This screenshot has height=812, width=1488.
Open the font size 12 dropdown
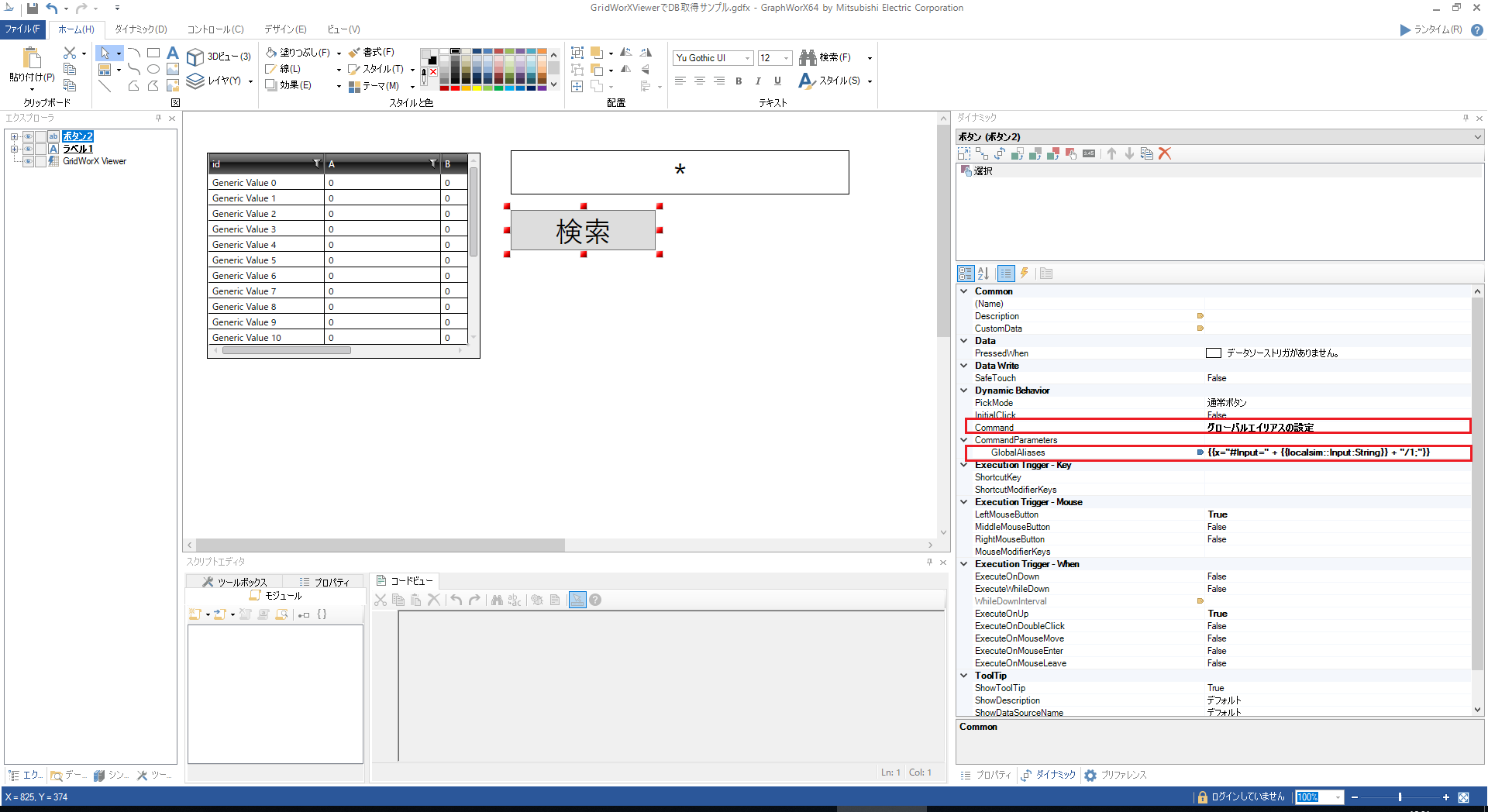pyautogui.click(x=786, y=58)
